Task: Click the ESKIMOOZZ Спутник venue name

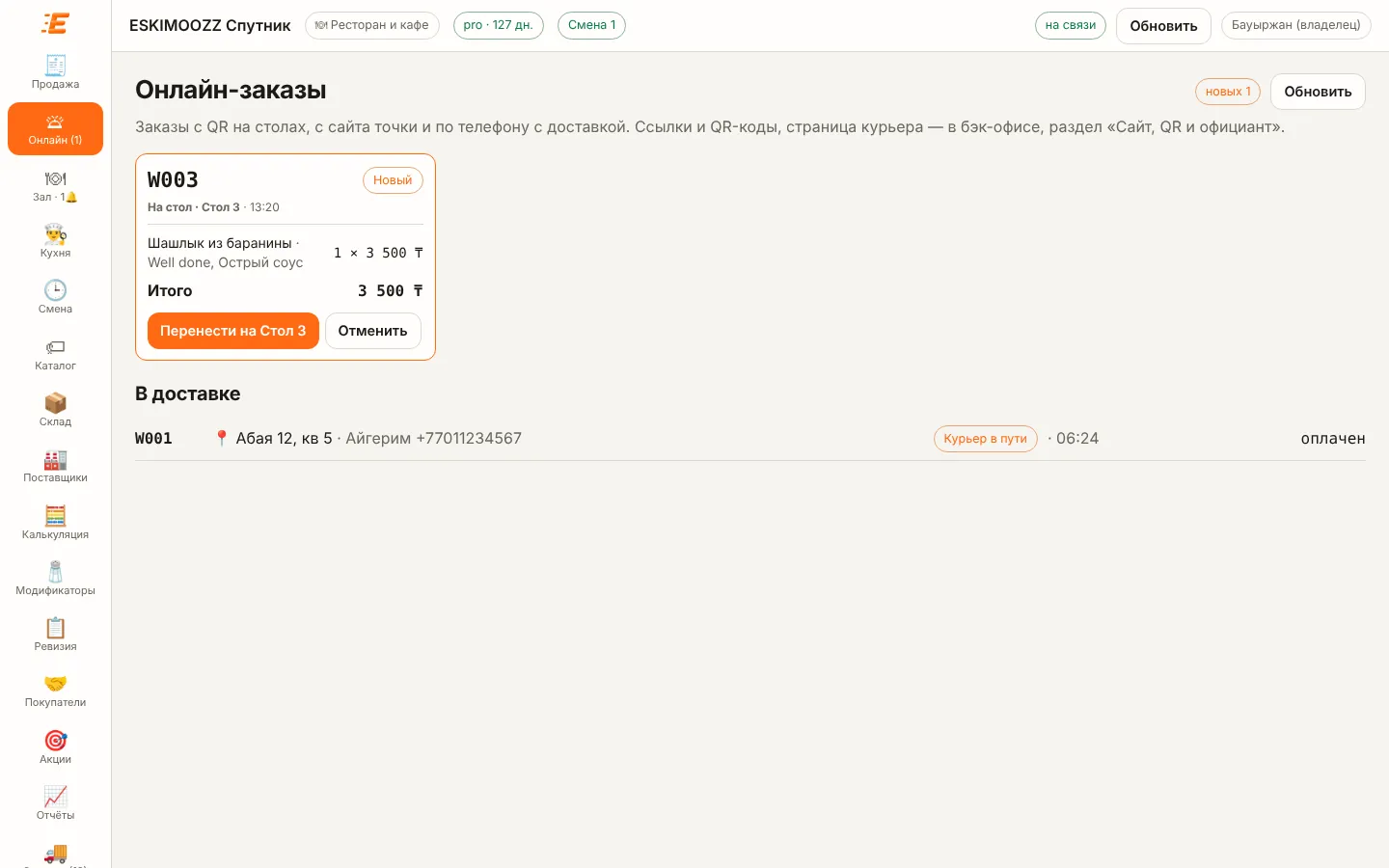Action: point(210,26)
